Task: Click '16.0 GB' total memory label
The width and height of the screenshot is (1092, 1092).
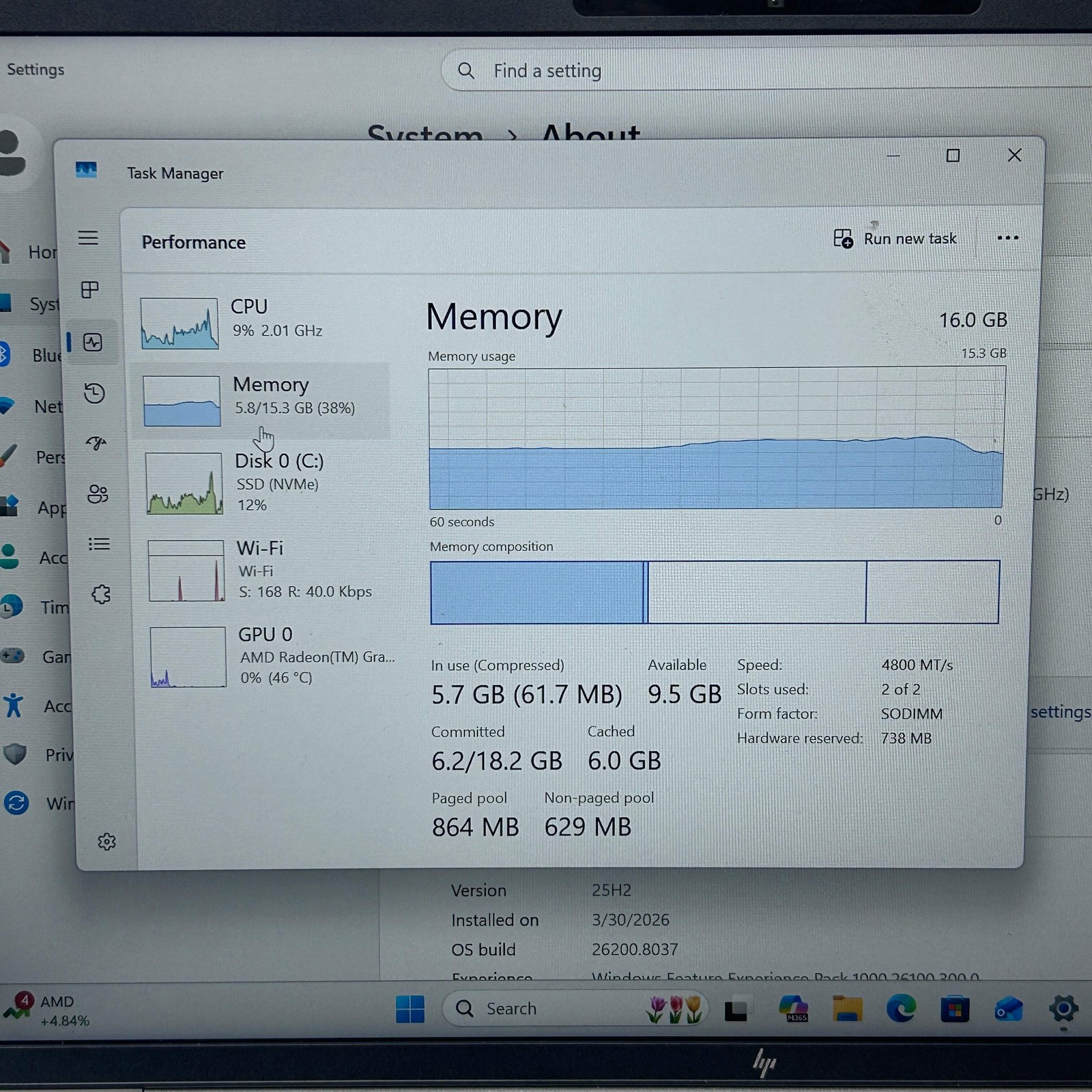Action: [973, 319]
